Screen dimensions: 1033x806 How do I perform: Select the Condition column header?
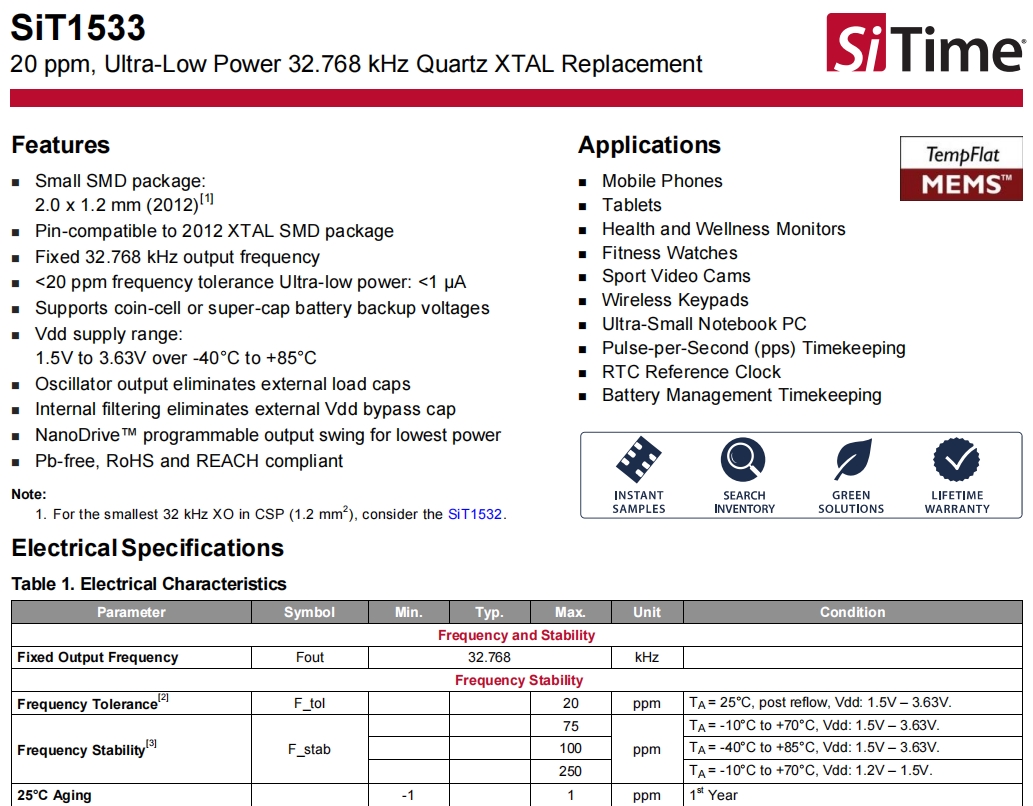(853, 611)
